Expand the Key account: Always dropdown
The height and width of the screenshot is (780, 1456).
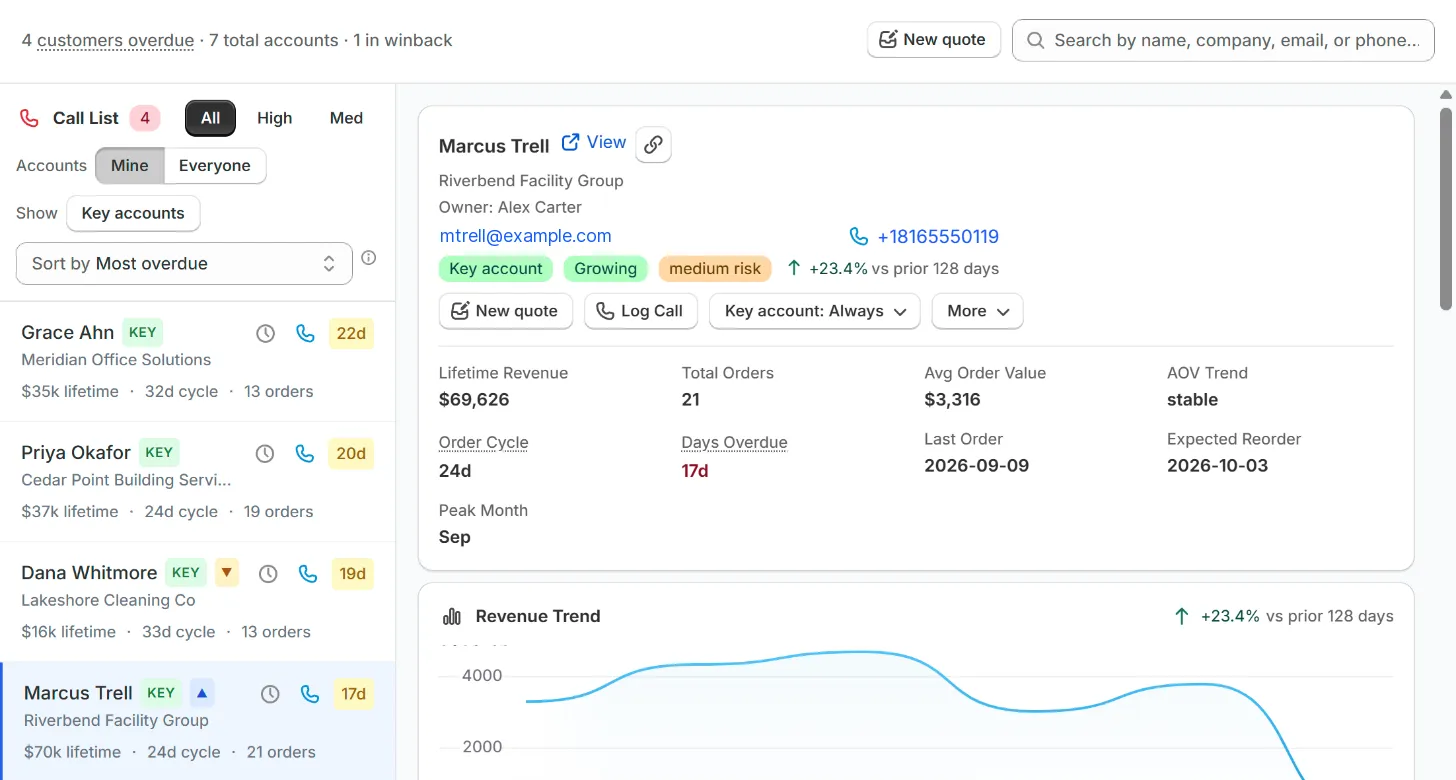pyautogui.click(x=814, y=311)
